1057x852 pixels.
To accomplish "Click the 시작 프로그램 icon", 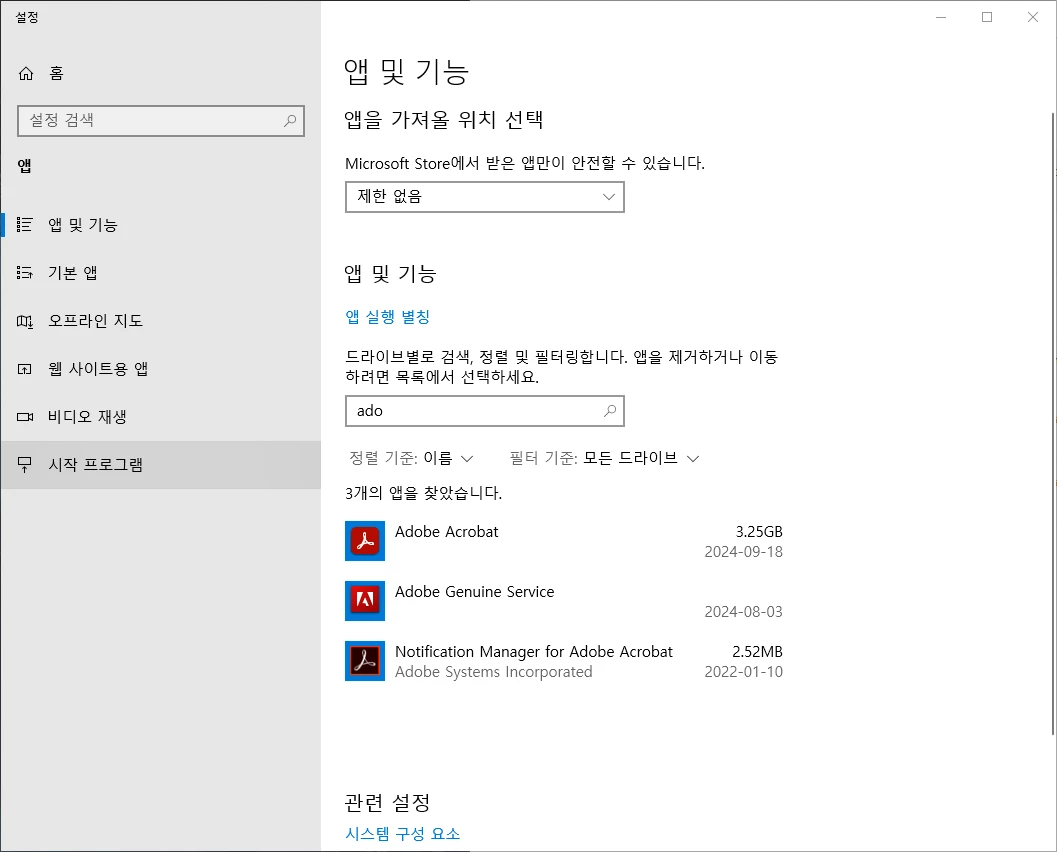I will point(25,464).
